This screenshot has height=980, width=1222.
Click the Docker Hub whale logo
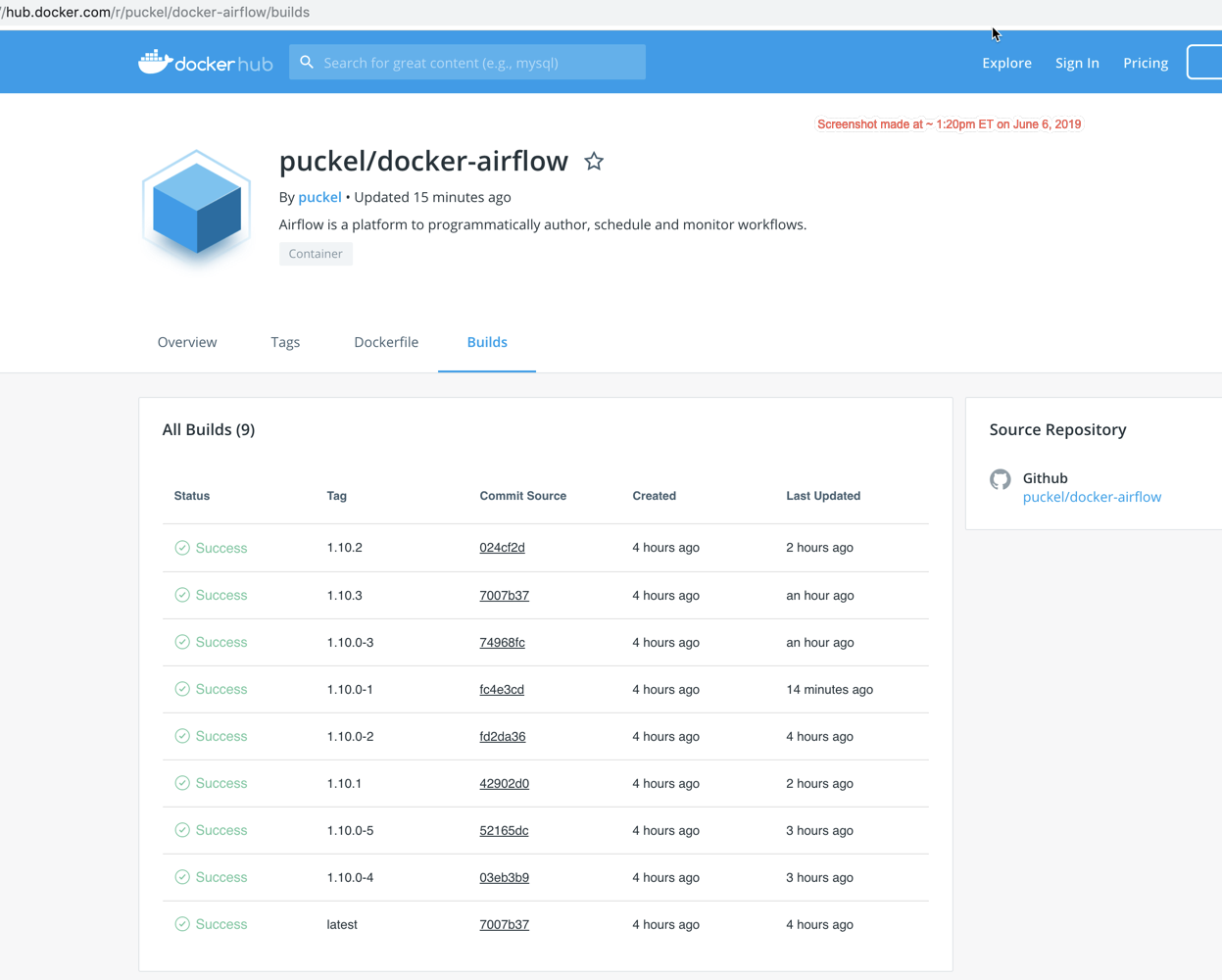point(205,63)
